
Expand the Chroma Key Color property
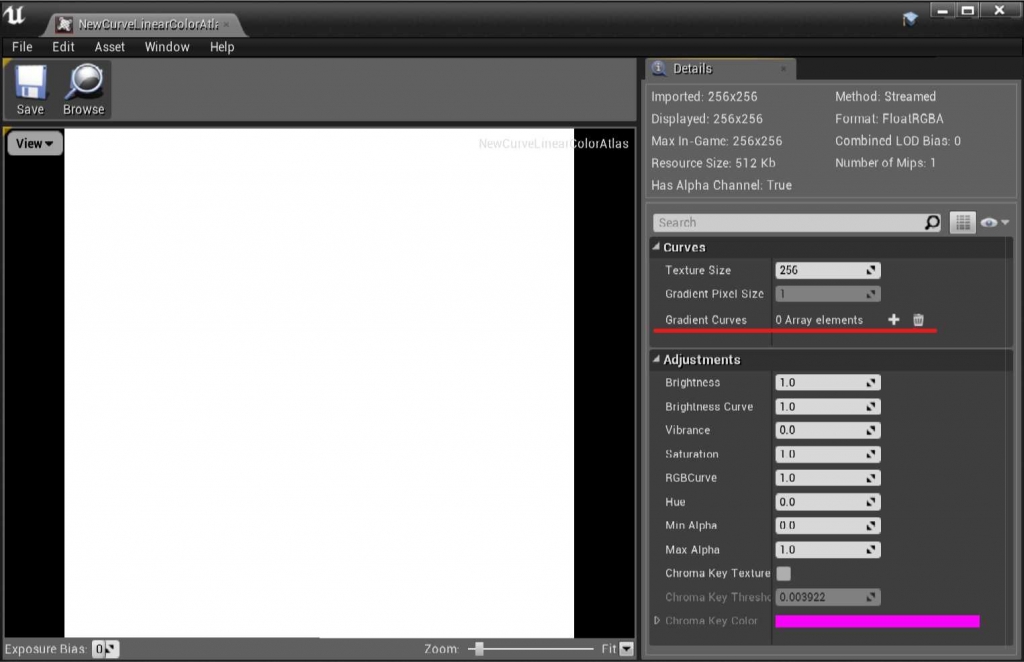[x=656, y=620]
